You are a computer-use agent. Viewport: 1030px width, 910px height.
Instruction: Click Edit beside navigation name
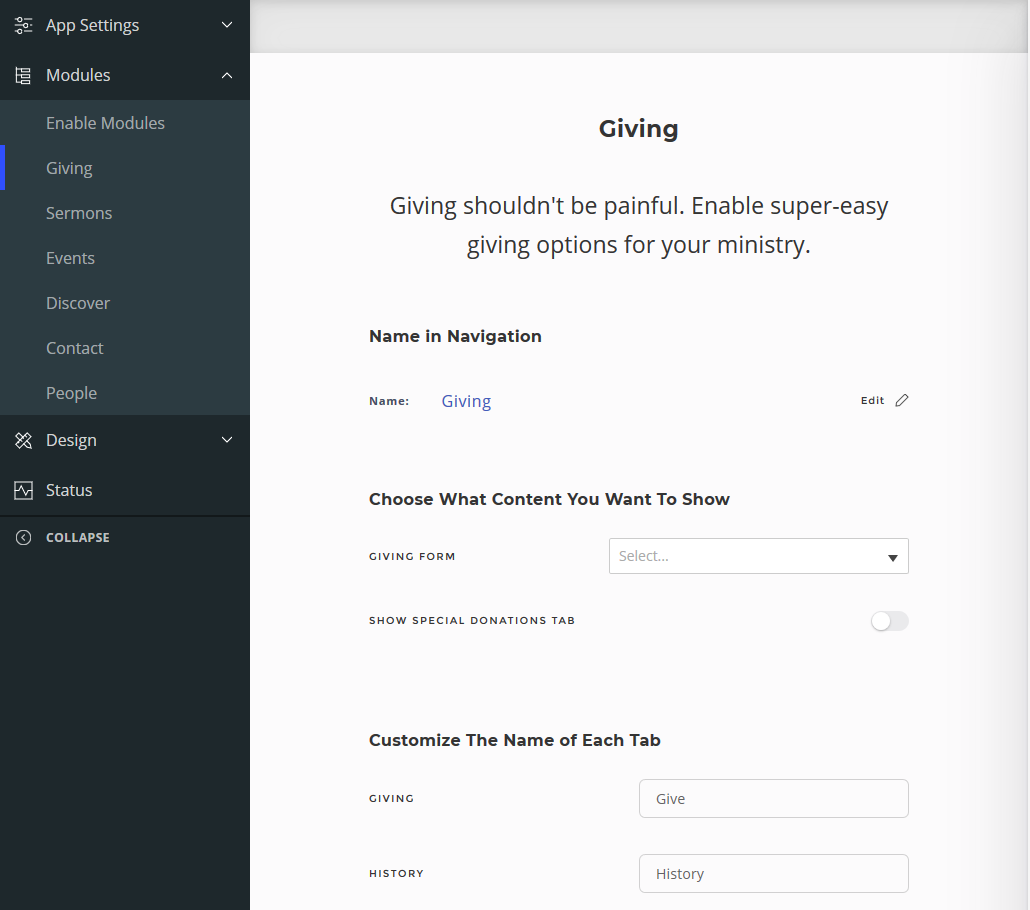coord(872,400)
